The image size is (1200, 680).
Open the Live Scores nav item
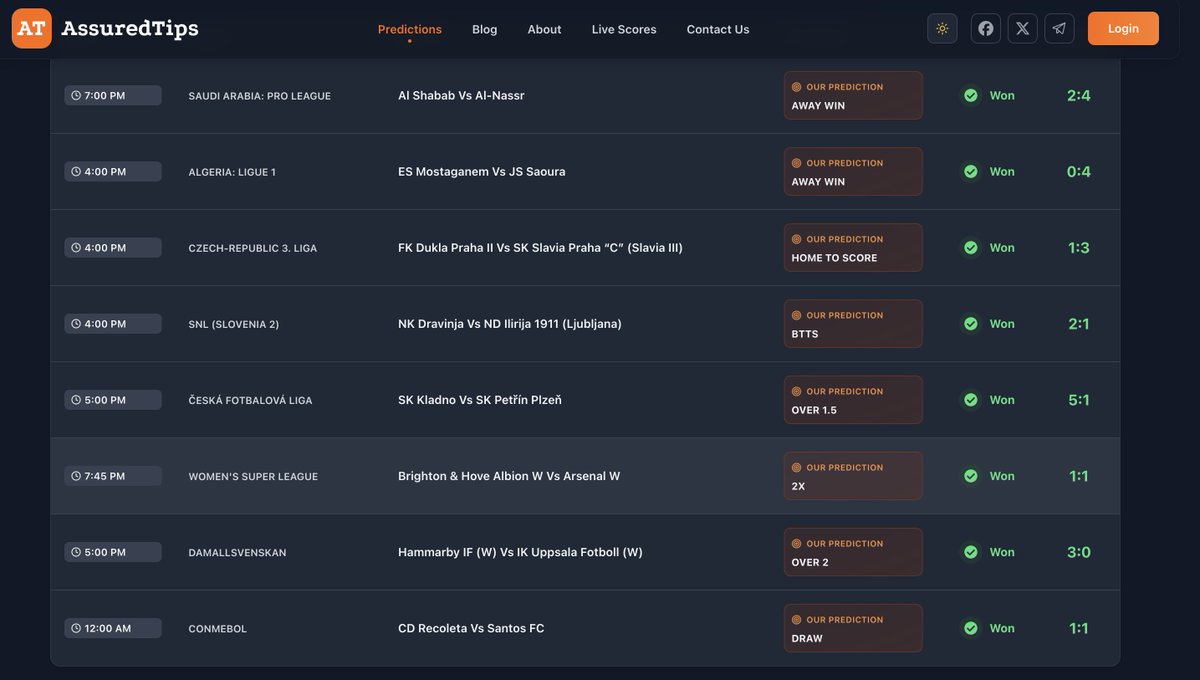pyautogui.click(x=624, y=29)
